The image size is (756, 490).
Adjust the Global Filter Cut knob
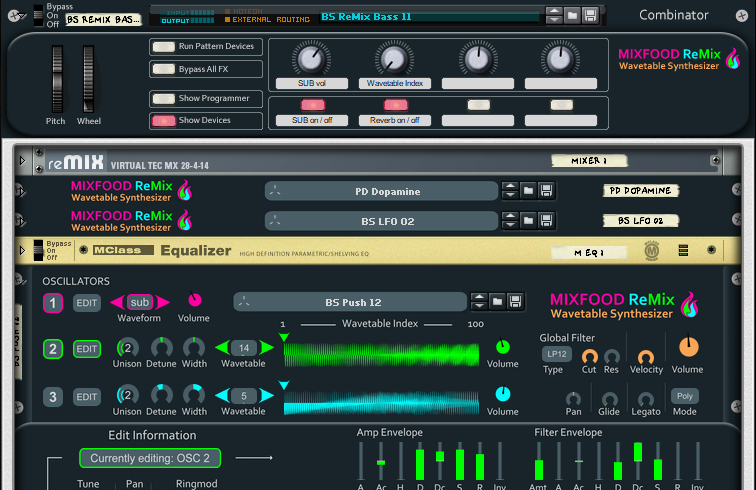click(589, 356)
